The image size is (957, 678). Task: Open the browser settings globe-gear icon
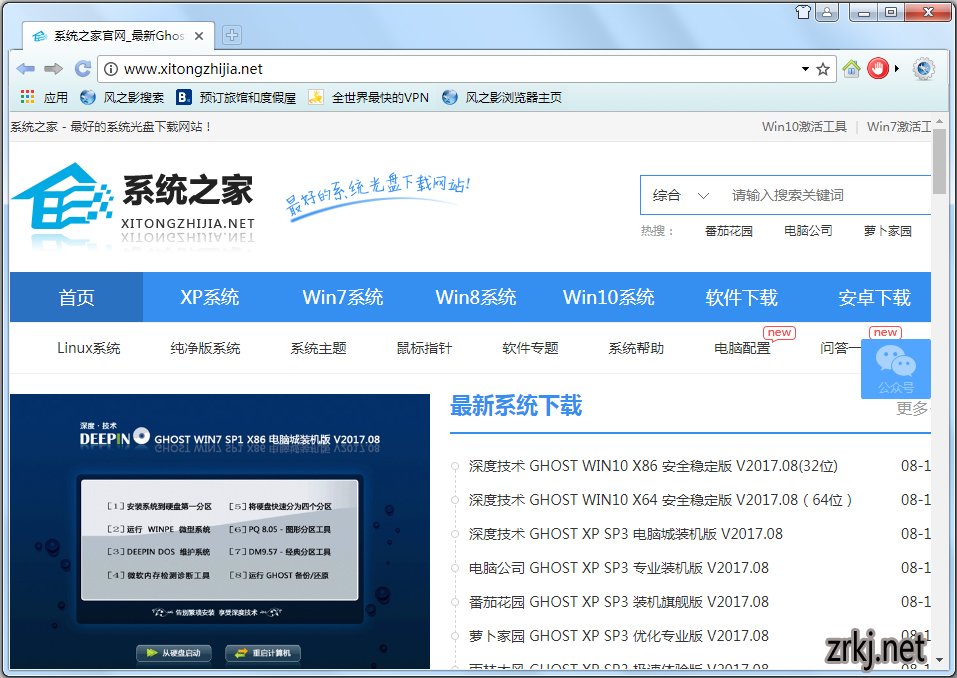coord(923,69)
